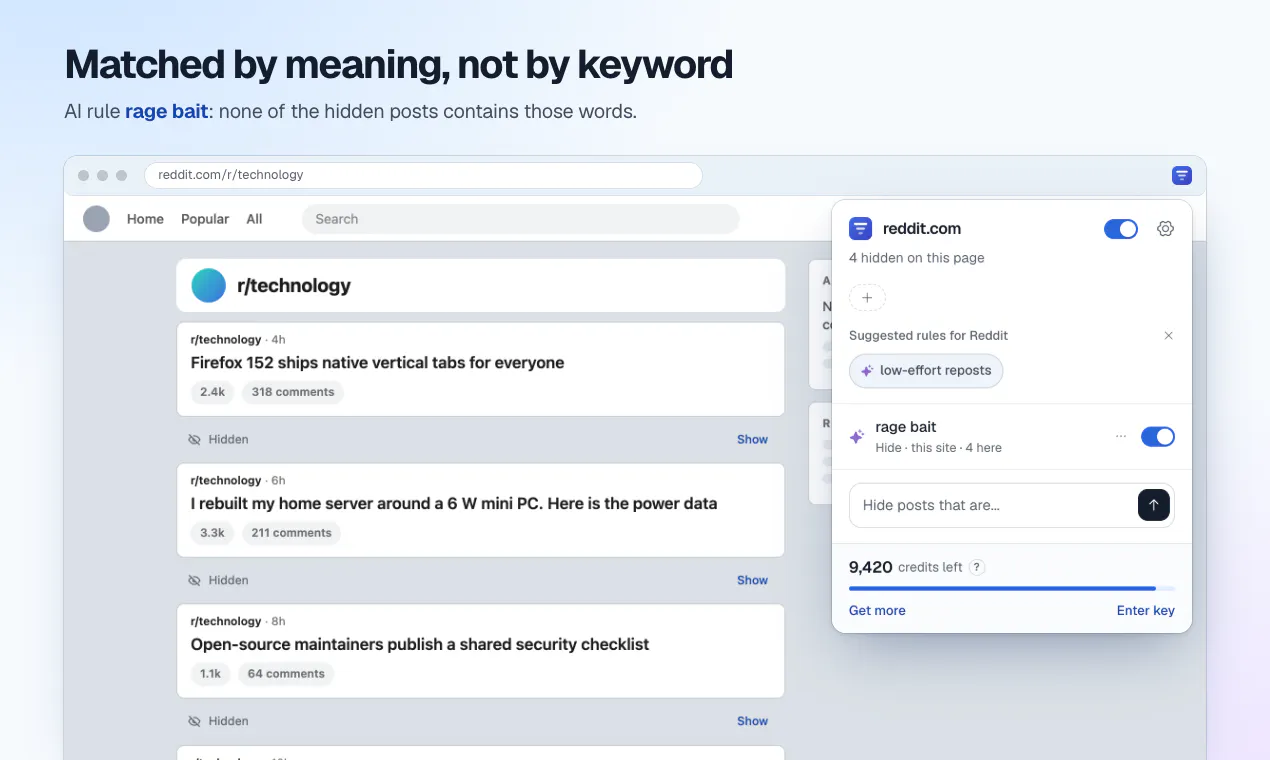Toggle the reddit.com site filter switch
This screenshot has width=1270, height=760.
point(1121,229)
